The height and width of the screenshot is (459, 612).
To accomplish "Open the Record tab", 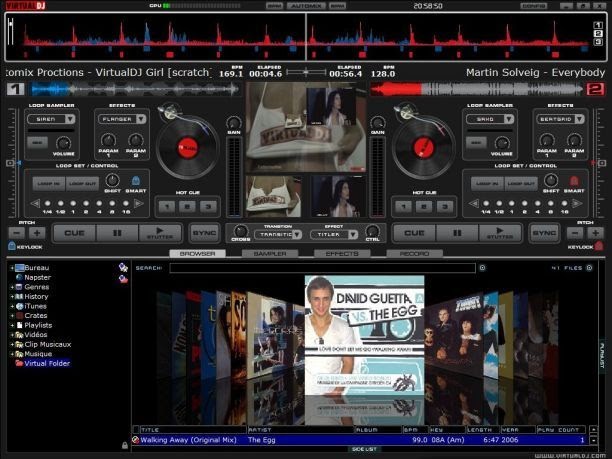I will click(x=414, y=254).
